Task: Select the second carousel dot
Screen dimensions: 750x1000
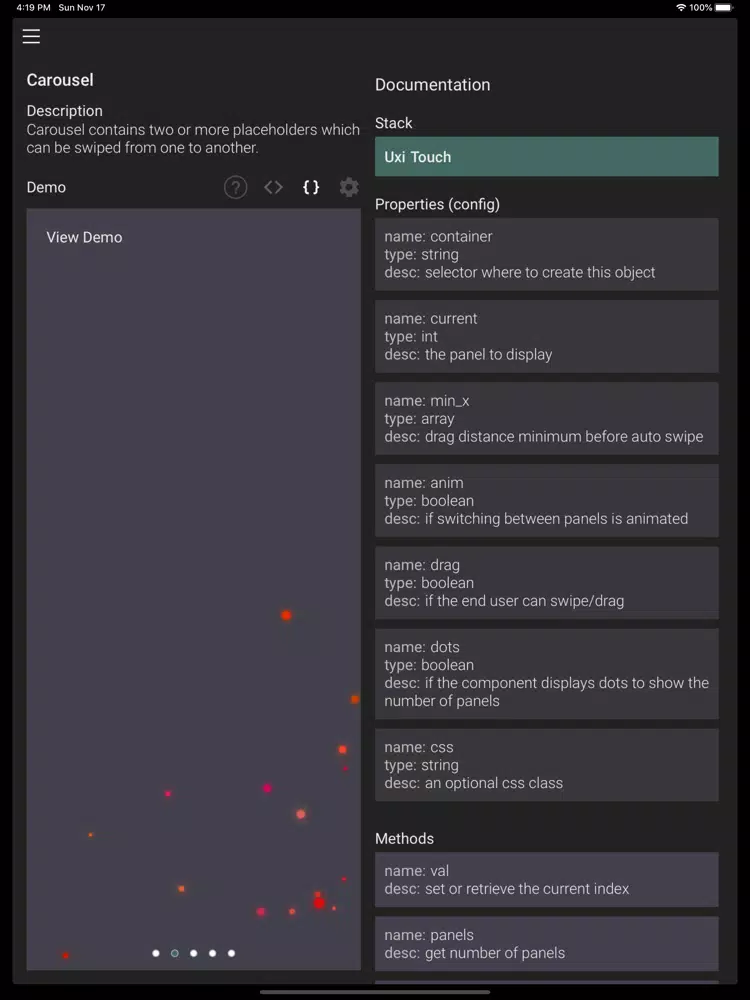Action: (175, 953)
